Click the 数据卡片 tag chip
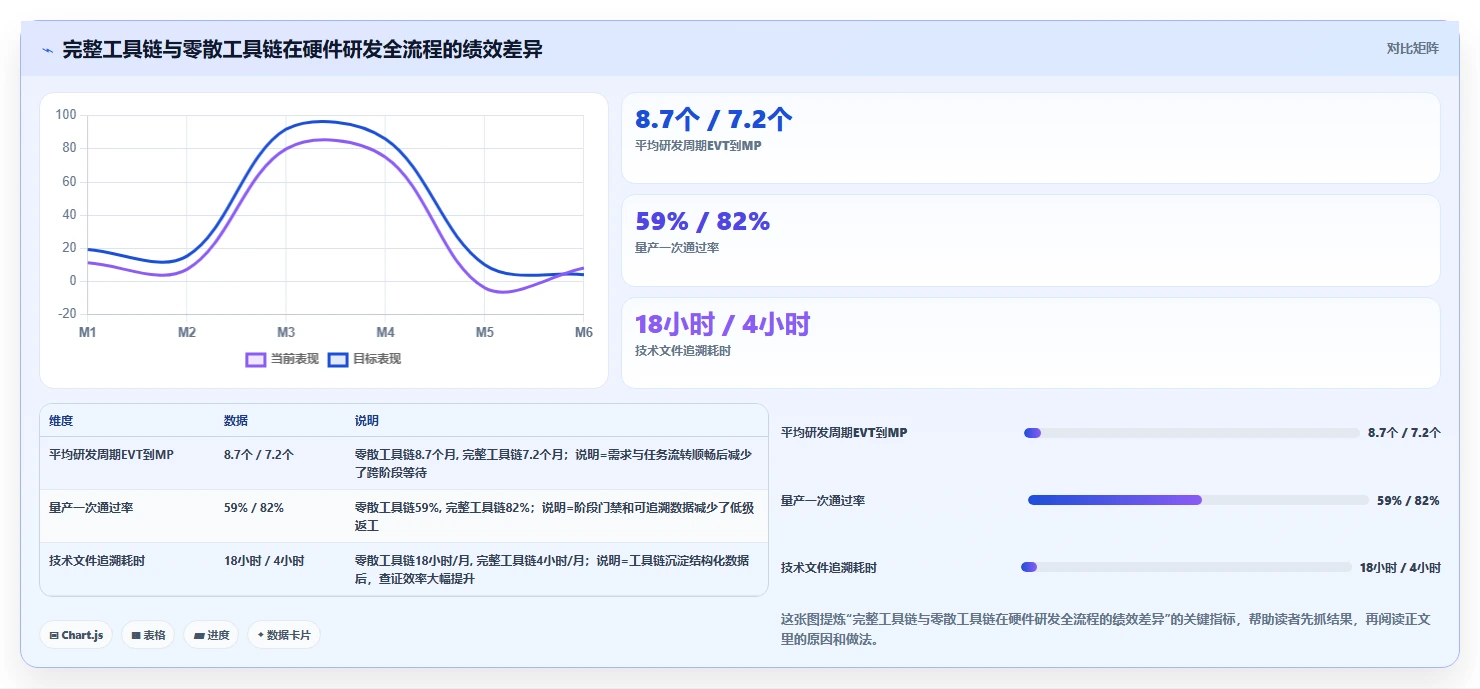This screenshot has width=1480, height=689. [284, 635]
